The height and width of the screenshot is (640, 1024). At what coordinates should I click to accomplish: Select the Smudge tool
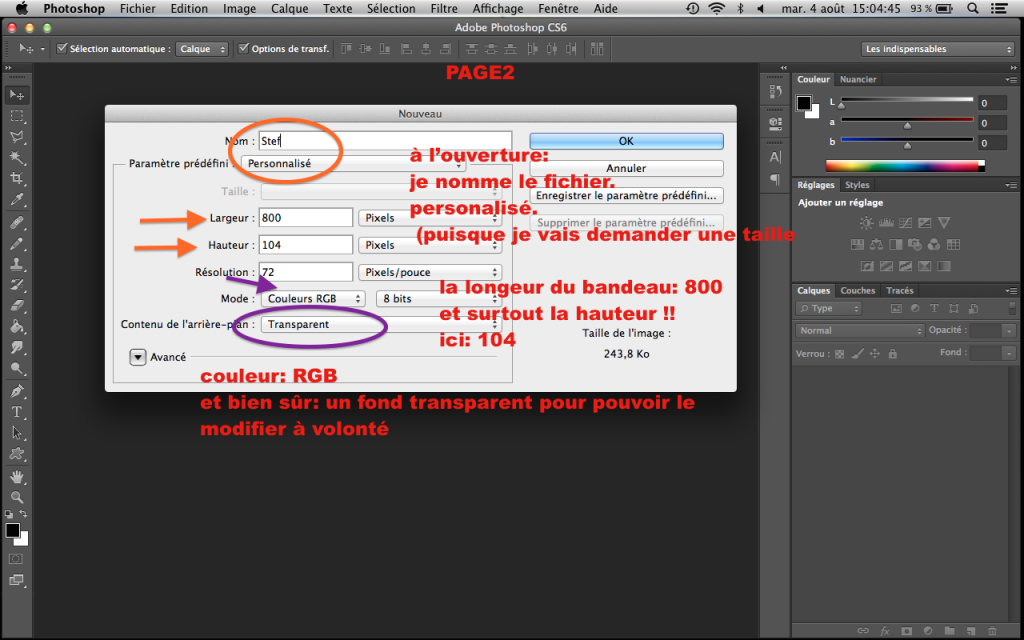16,347
